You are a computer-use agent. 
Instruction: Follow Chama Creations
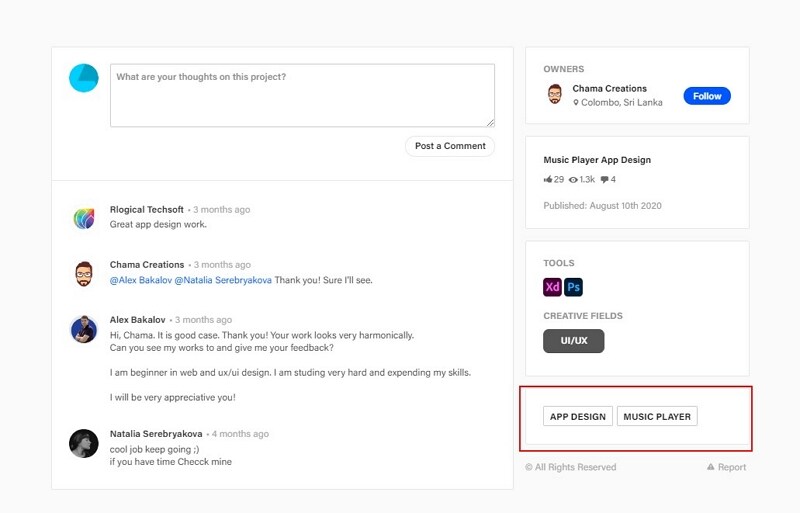click(707, 96)
